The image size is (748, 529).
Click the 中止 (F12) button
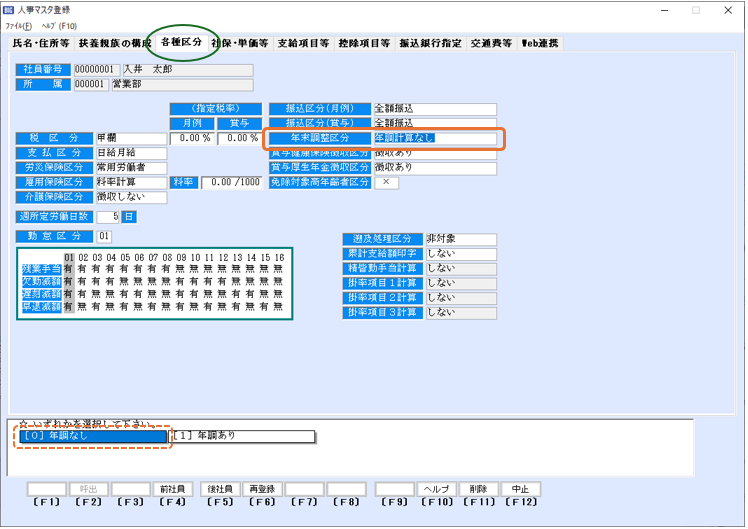click(x=520, y=490)
